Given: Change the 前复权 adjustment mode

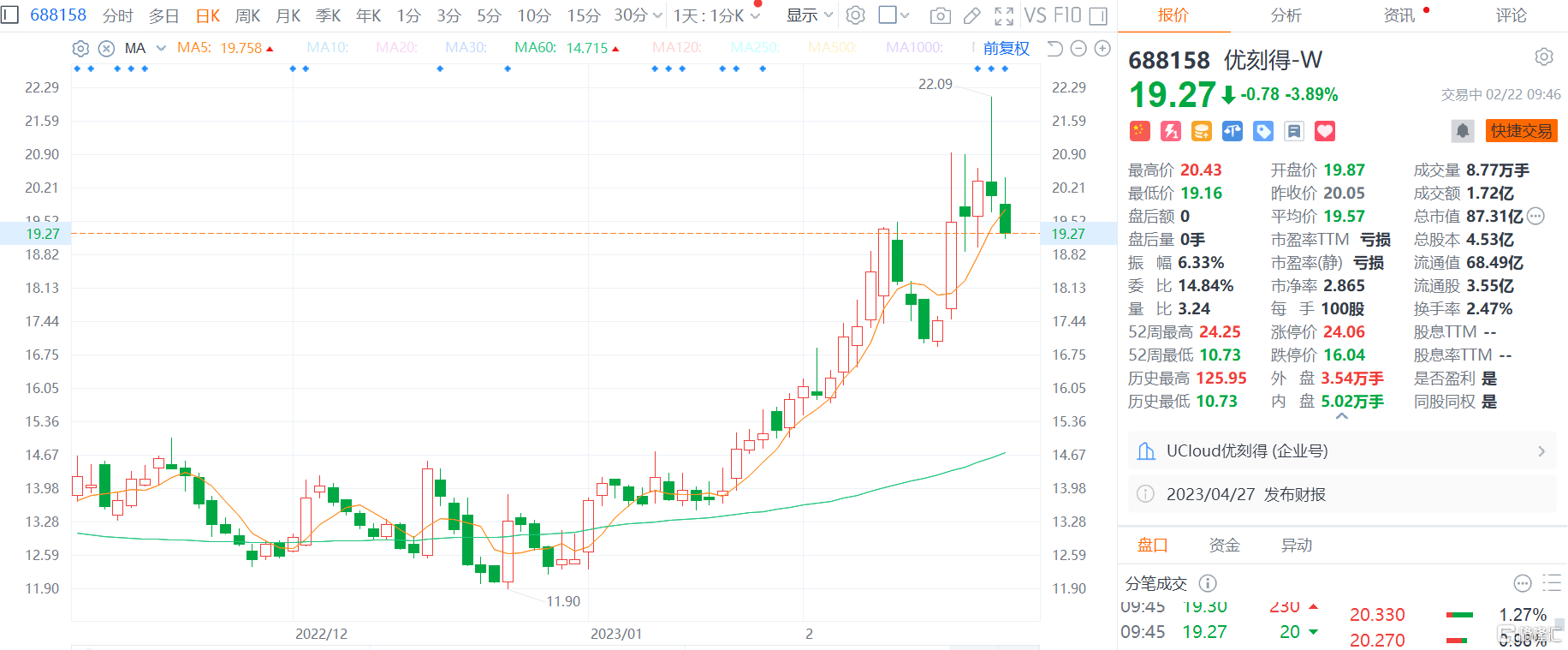Looking at the screenshot, I should pos(1006,48).
